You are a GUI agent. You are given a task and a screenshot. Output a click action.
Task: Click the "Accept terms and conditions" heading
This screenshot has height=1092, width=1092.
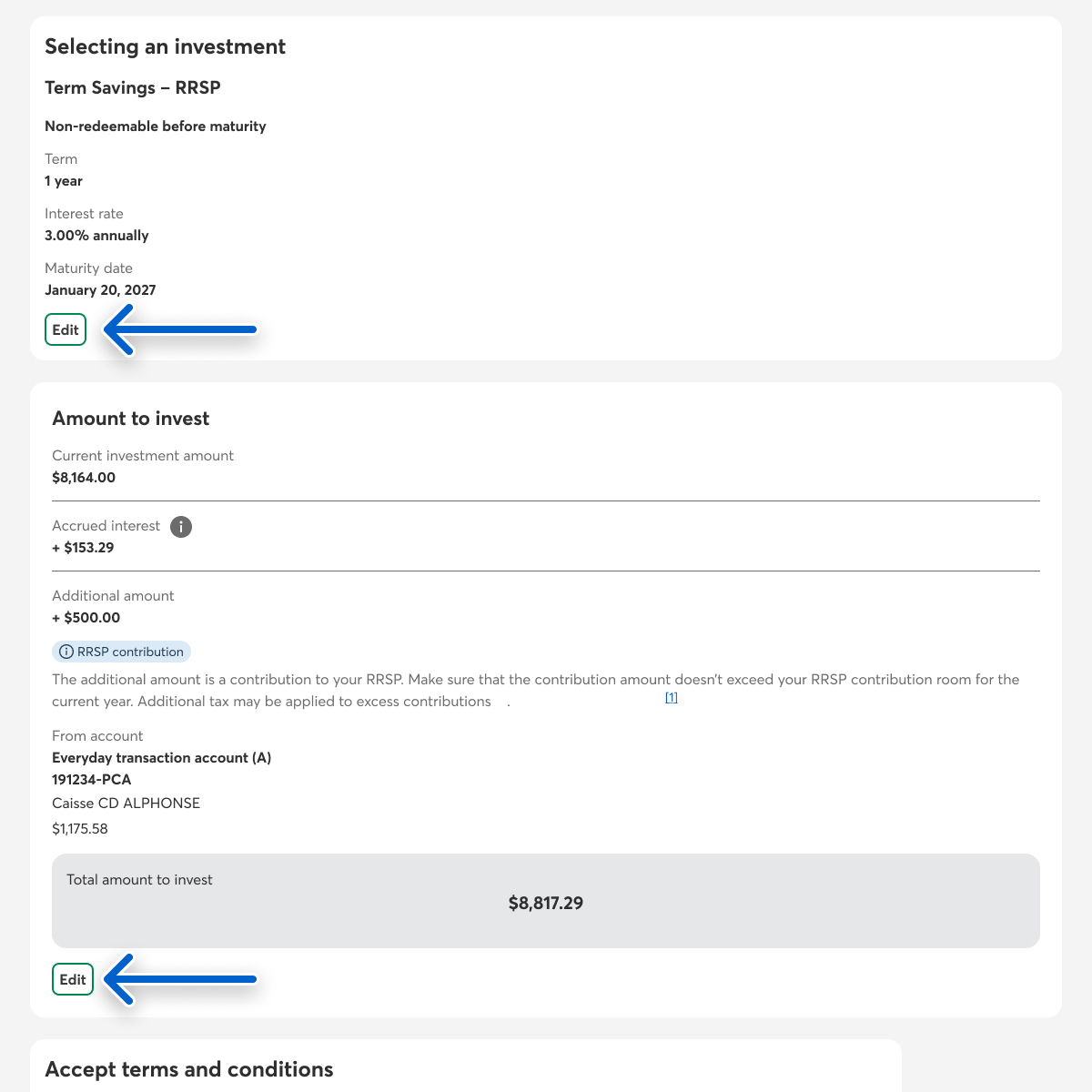[x=189, y=1069]
